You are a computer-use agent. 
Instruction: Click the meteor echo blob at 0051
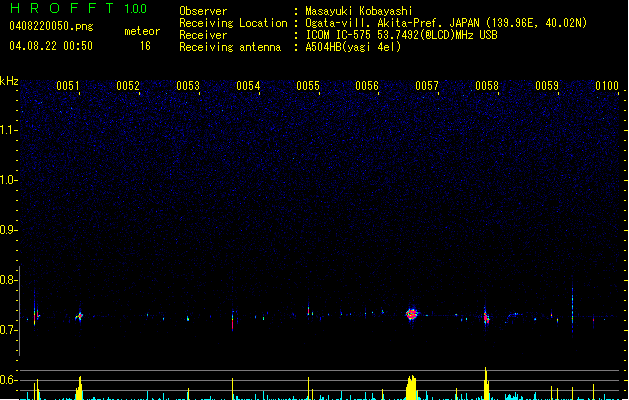pyautogui.click(x=79, y=316)
